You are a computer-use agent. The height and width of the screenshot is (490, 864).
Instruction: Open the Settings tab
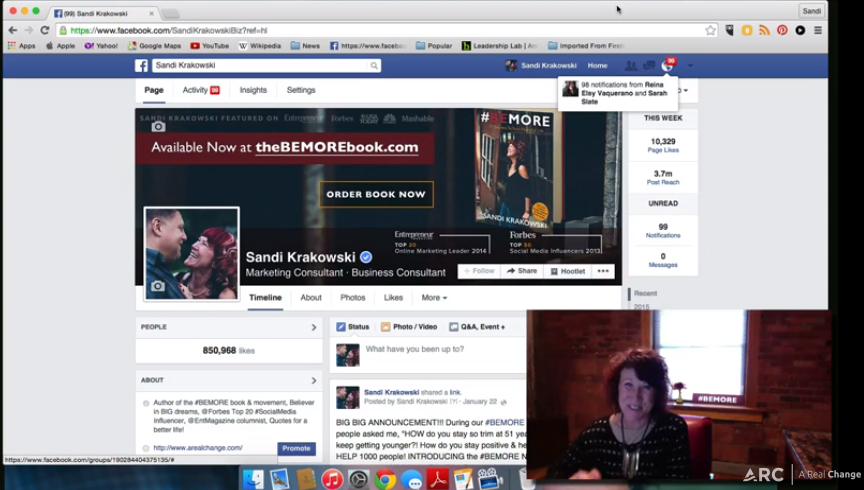tap(301, 90)
